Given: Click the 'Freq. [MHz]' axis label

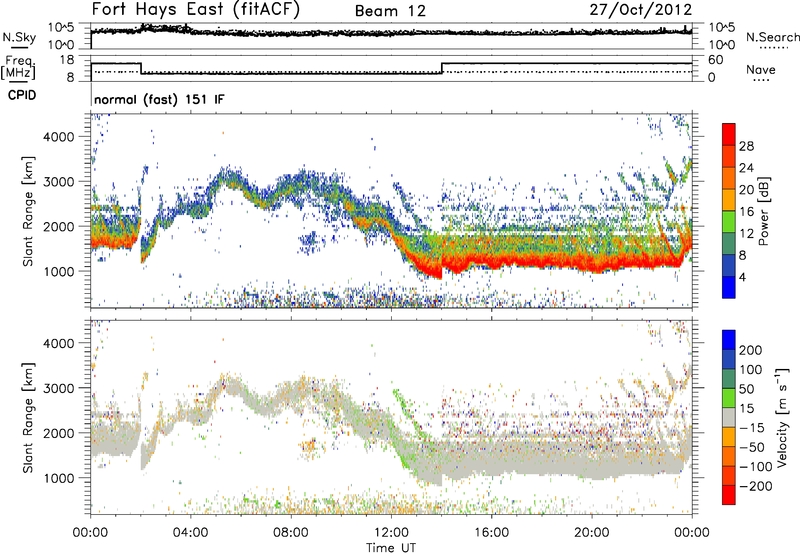Looking at the screenshot, I should pos(18,68).
